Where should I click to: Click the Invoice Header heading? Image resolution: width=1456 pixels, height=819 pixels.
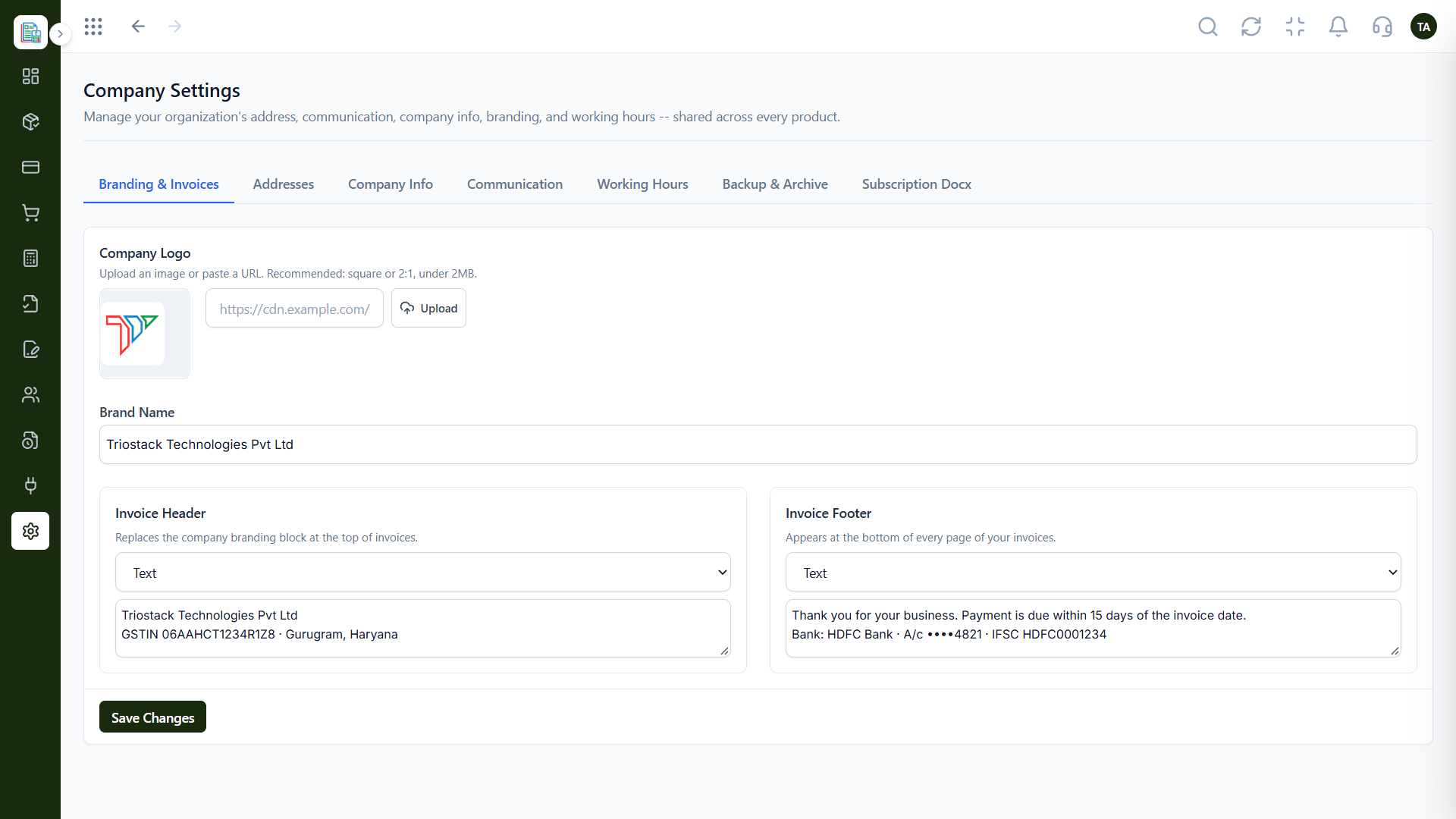pos(160,513)
